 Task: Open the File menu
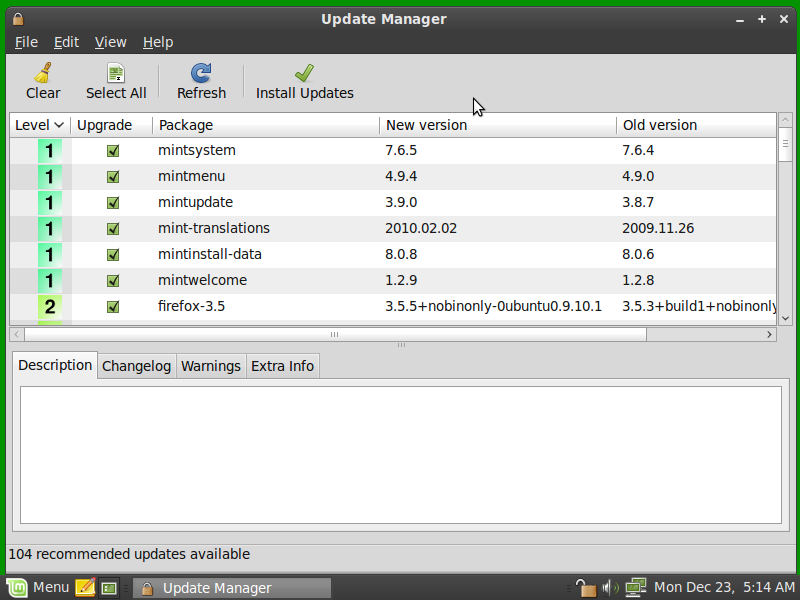pos(26,42)
